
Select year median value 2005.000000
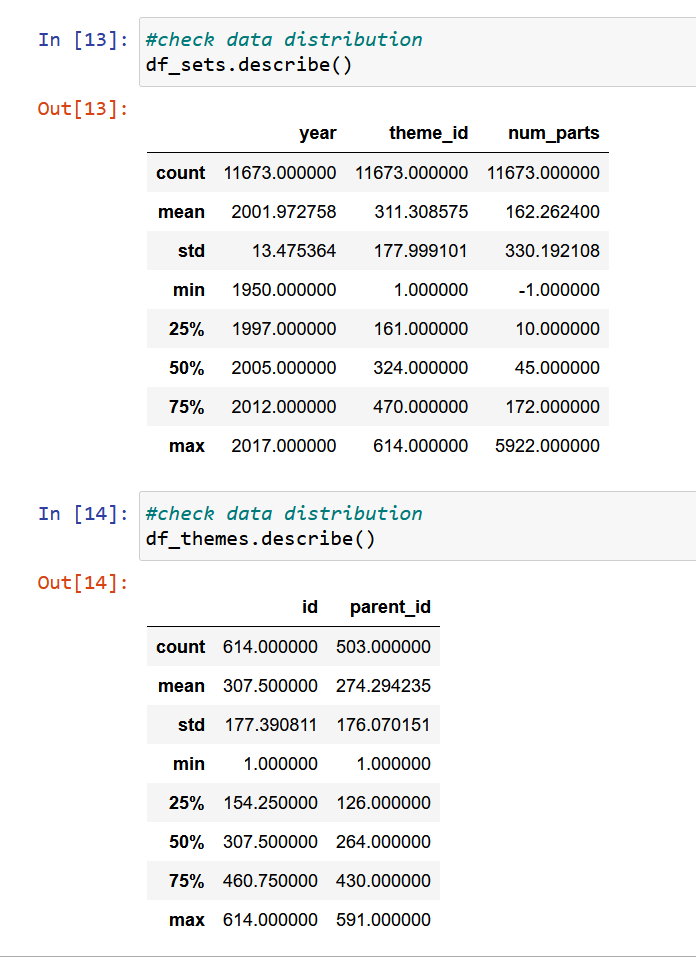(284, 368)
